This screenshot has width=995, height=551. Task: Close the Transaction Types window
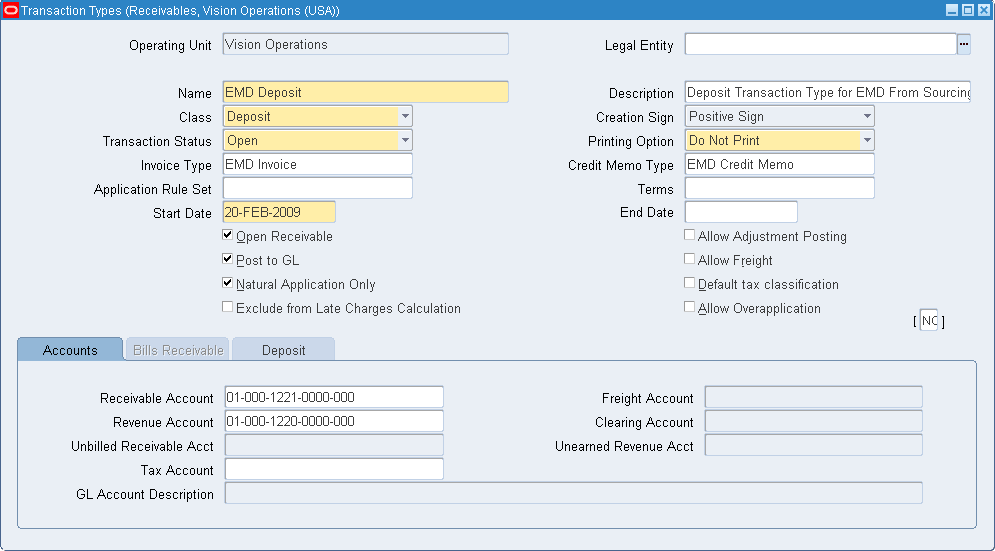tap(984, 10)
